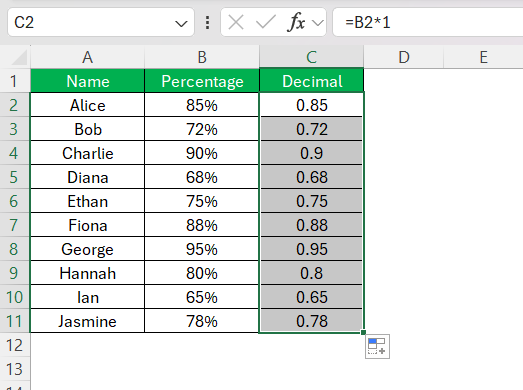Click the 0.75 decimal cell
Viewport: 523px width, 390px height.
coord(312,201)
